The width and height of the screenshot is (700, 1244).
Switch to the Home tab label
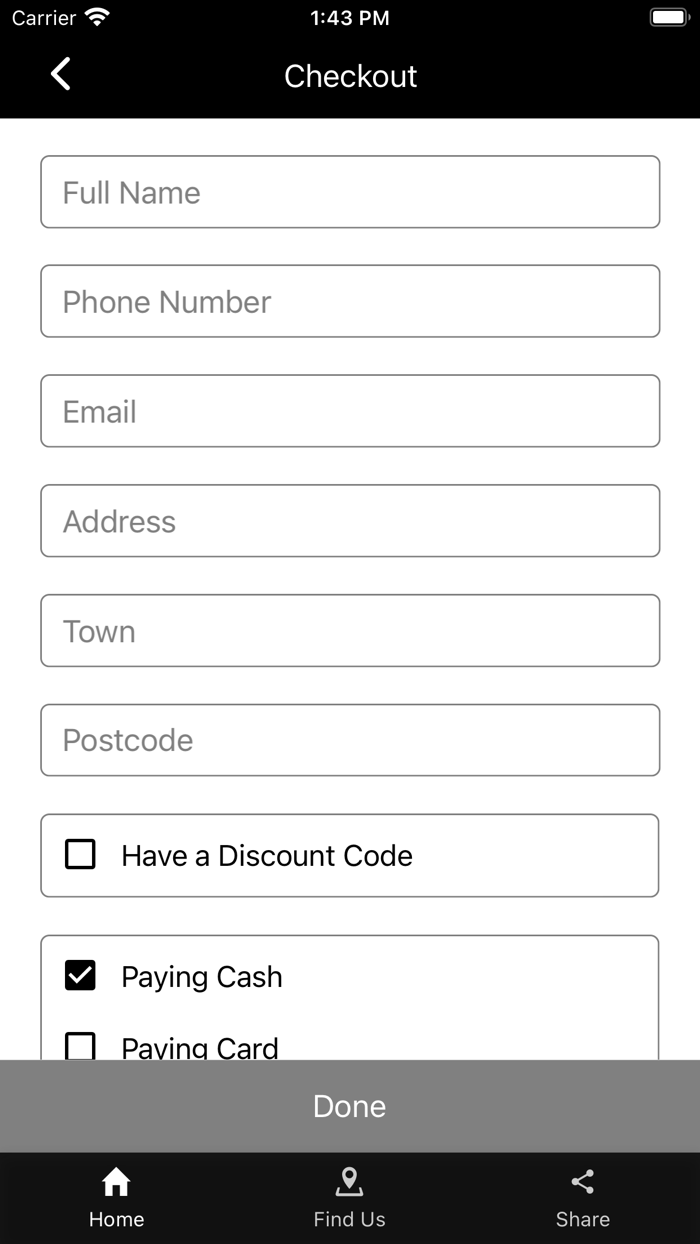[116, 1219]
